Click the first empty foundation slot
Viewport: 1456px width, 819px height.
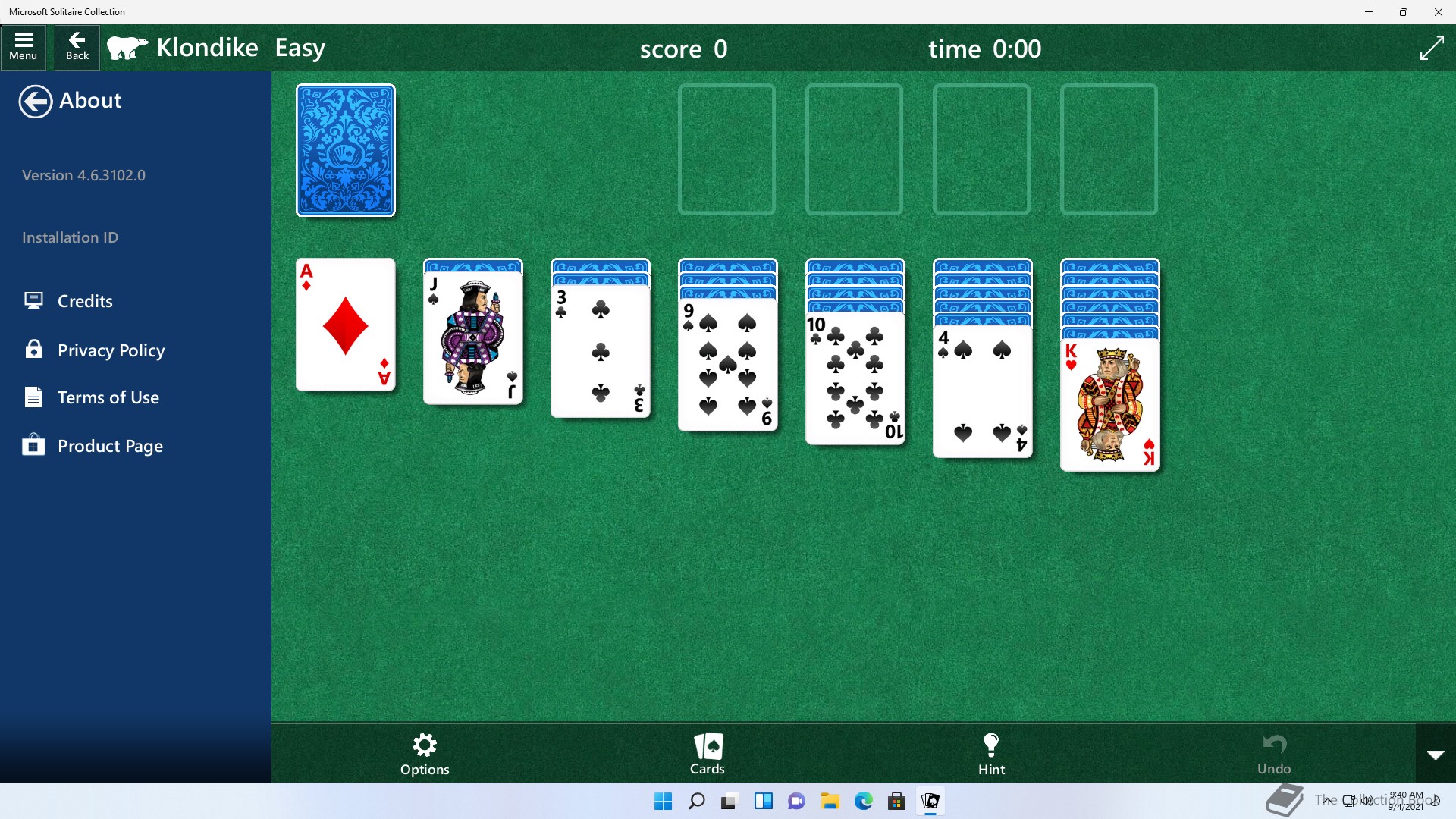pyautogui.click(x=726, y=149)
